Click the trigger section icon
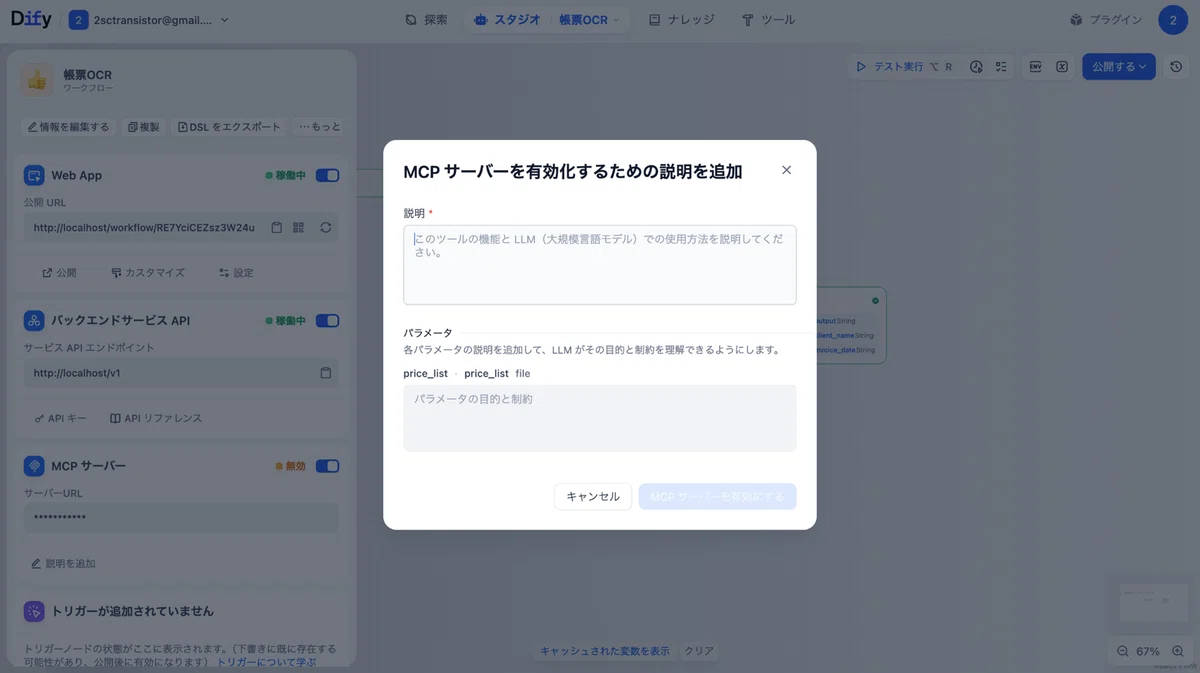 34,611
